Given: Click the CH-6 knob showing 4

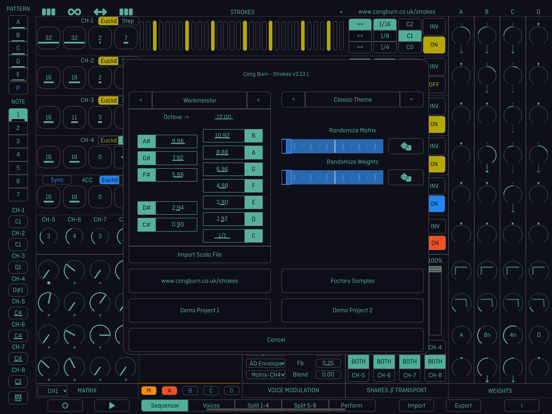Looking at the screenshot, I should pyautogui.click(x=74, y=236).
